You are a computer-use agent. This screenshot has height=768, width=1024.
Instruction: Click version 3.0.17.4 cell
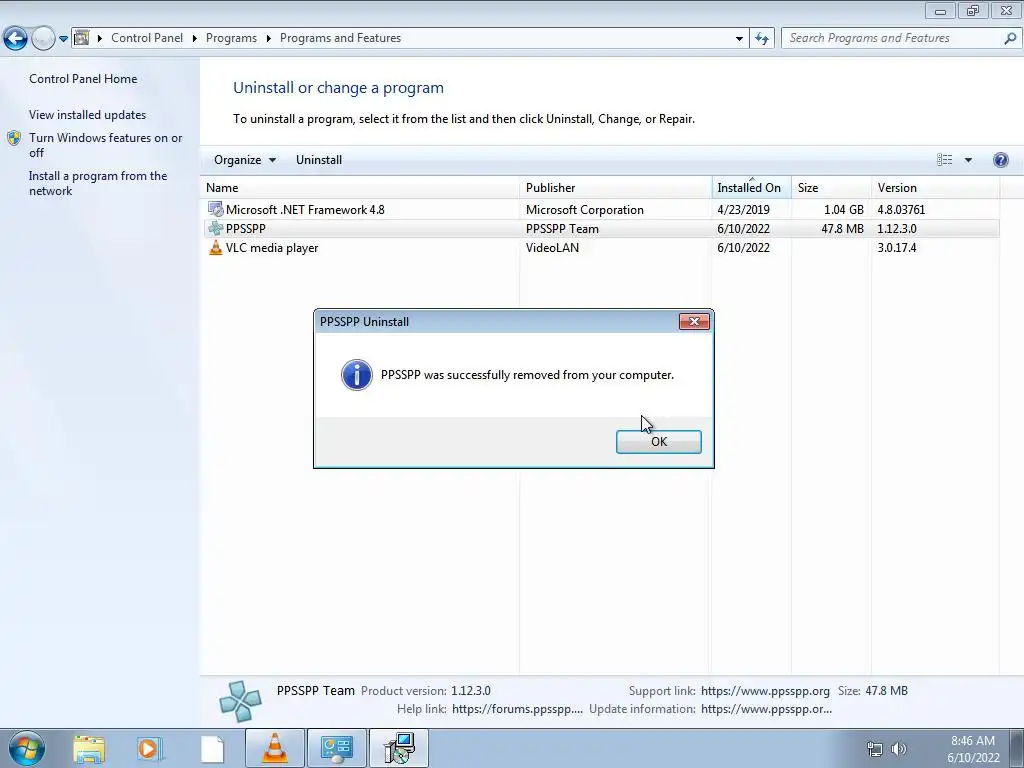897,248
